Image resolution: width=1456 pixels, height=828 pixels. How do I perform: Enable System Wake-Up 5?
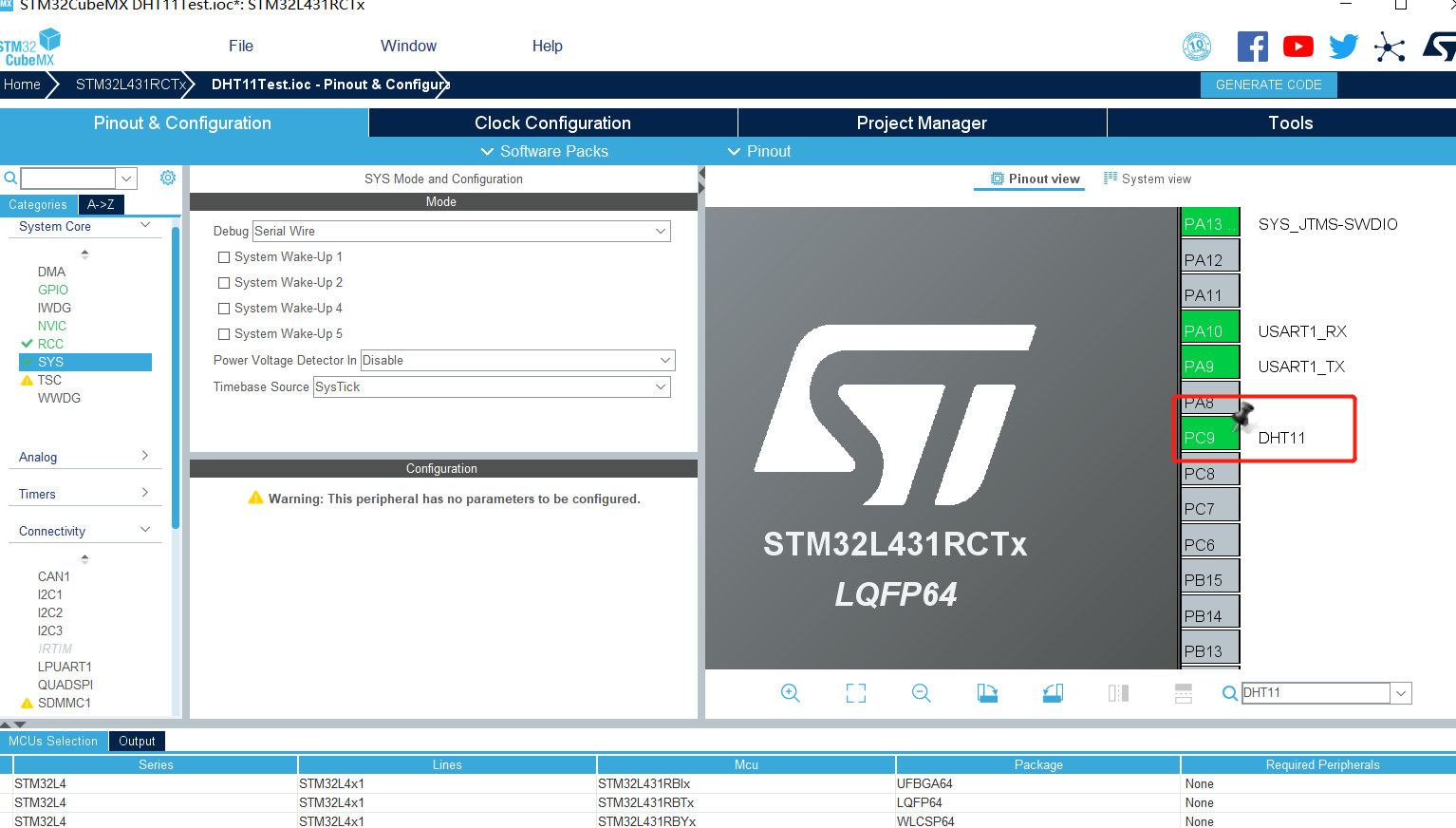pos(224,333)
